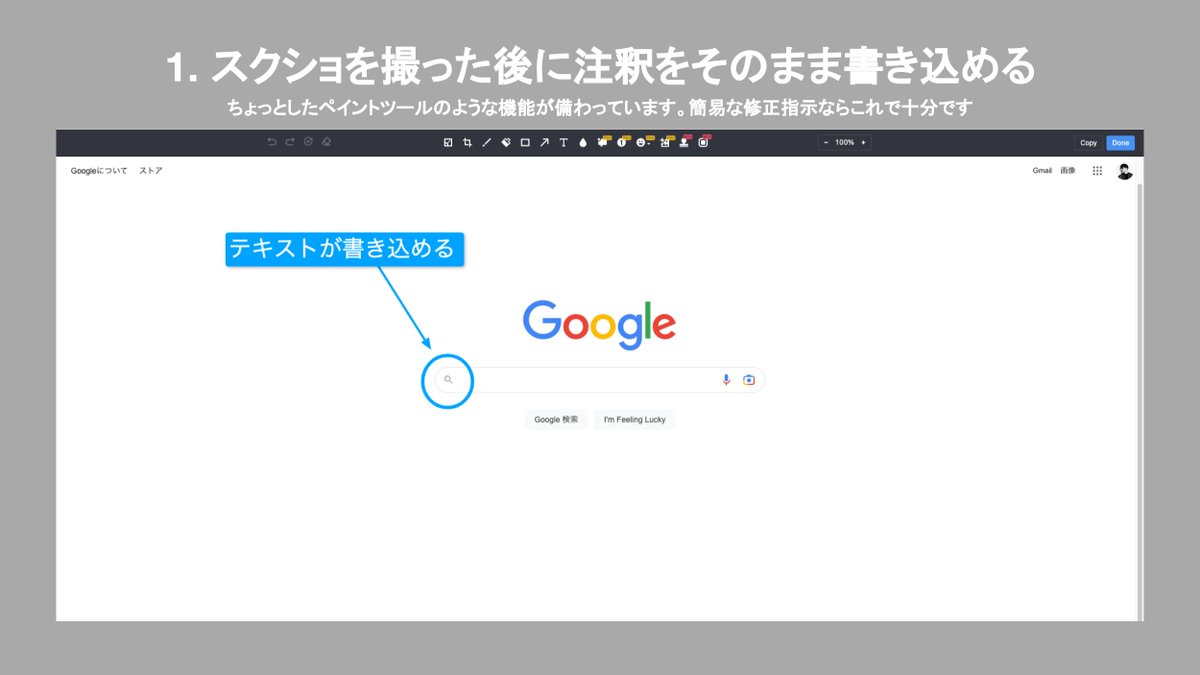The image size is (1200, 675).
Task: Select the add image tool icon
Action: [664, 142]
